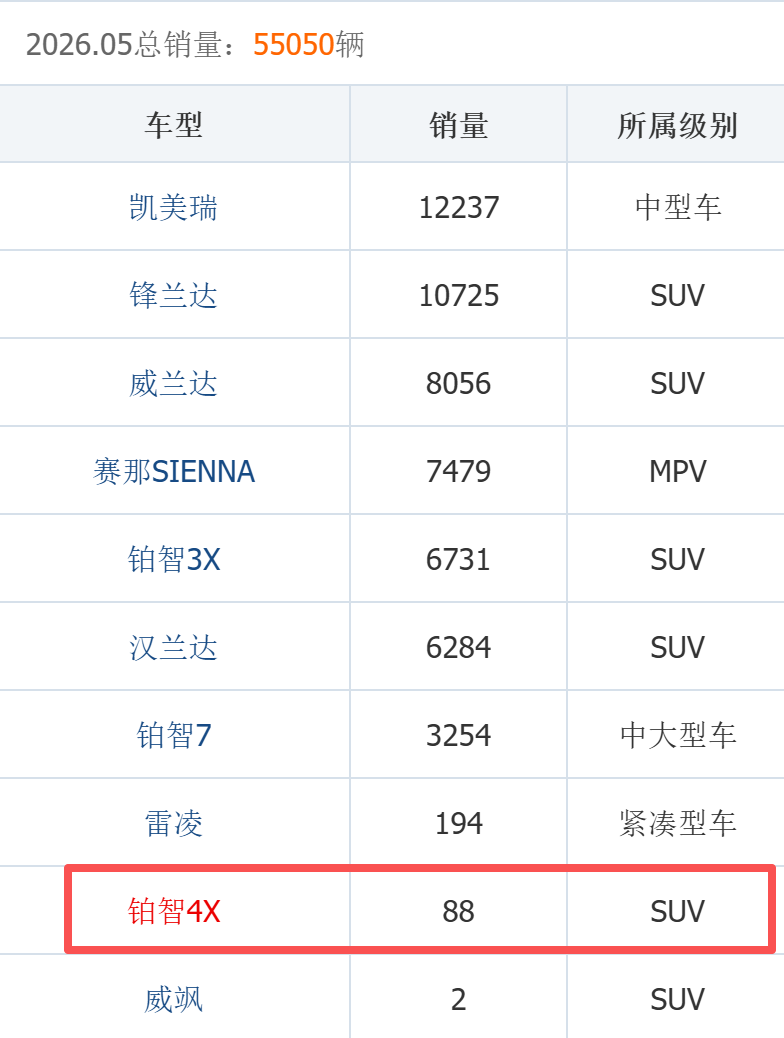The width and height of the screenshot is (784, 1038).
Task: Click the 所属级别 column header
Action: tap(677, 125)
